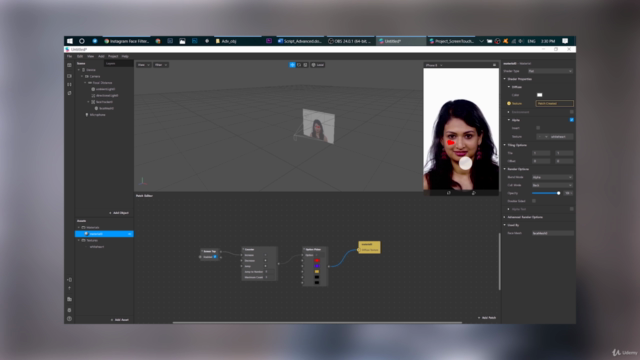Open the Edit menu
640x360 pixels.
tap(80, 56)
